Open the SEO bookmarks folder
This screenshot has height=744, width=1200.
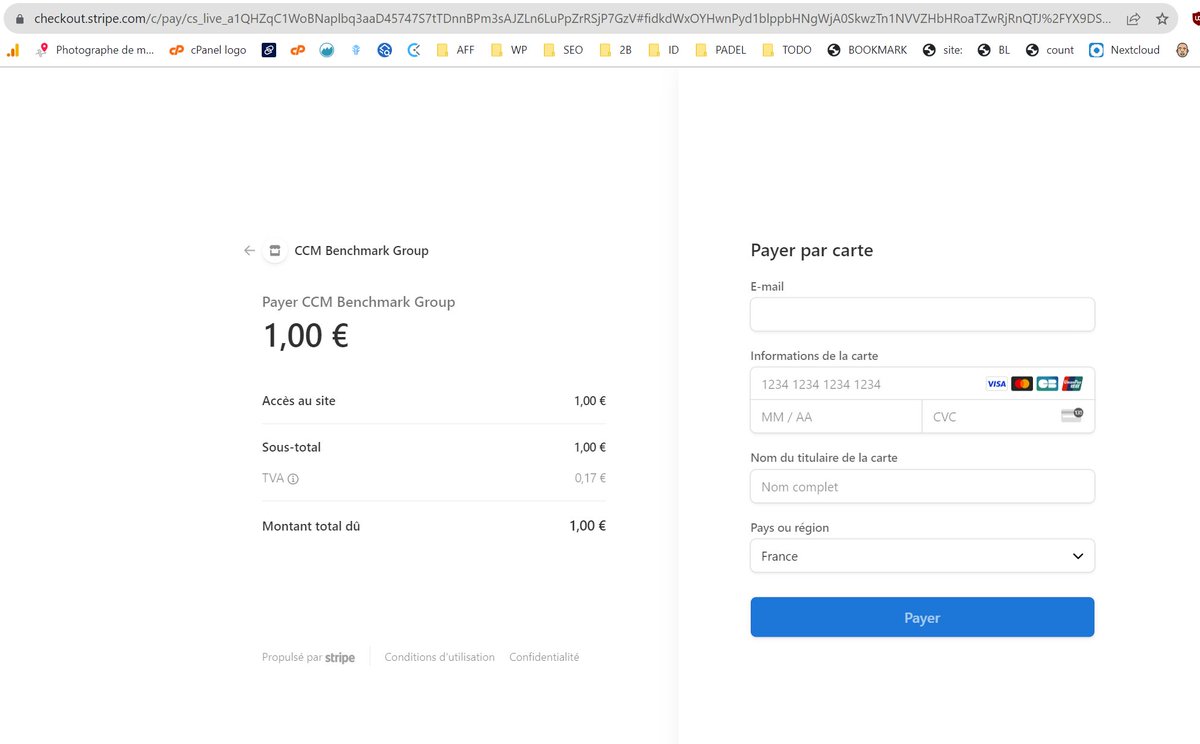pyautogui.click(x=562, y=50)
